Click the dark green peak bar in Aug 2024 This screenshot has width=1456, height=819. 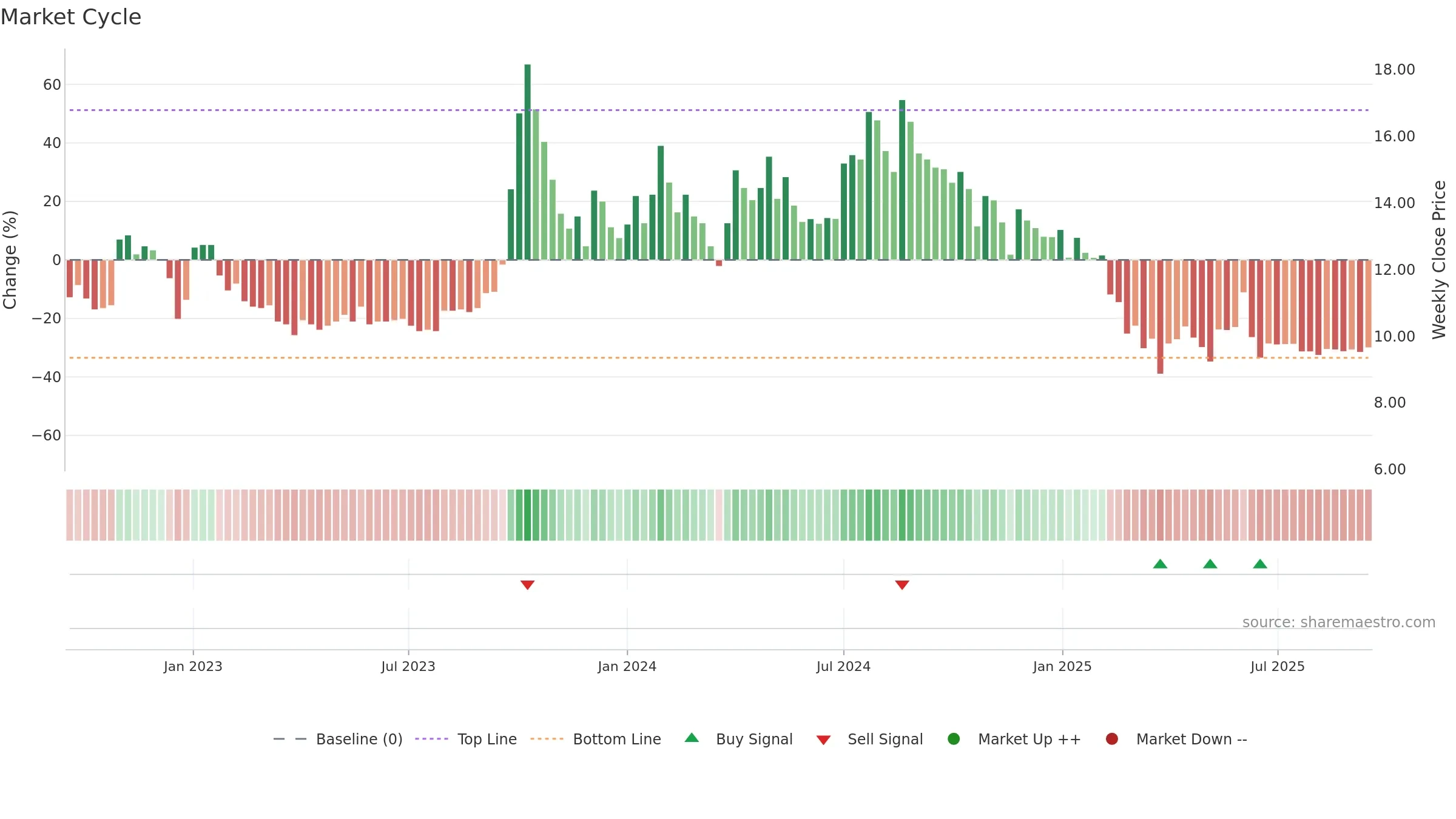902,180
